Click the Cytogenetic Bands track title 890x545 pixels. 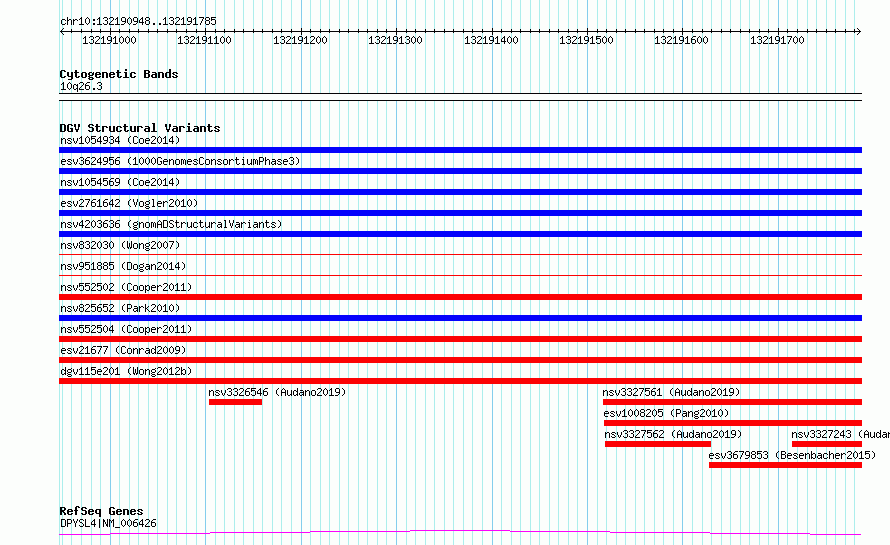119,74
